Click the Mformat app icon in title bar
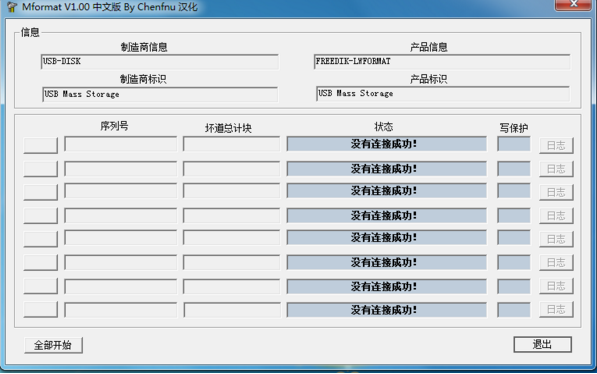597x374 pixels. 12,6
